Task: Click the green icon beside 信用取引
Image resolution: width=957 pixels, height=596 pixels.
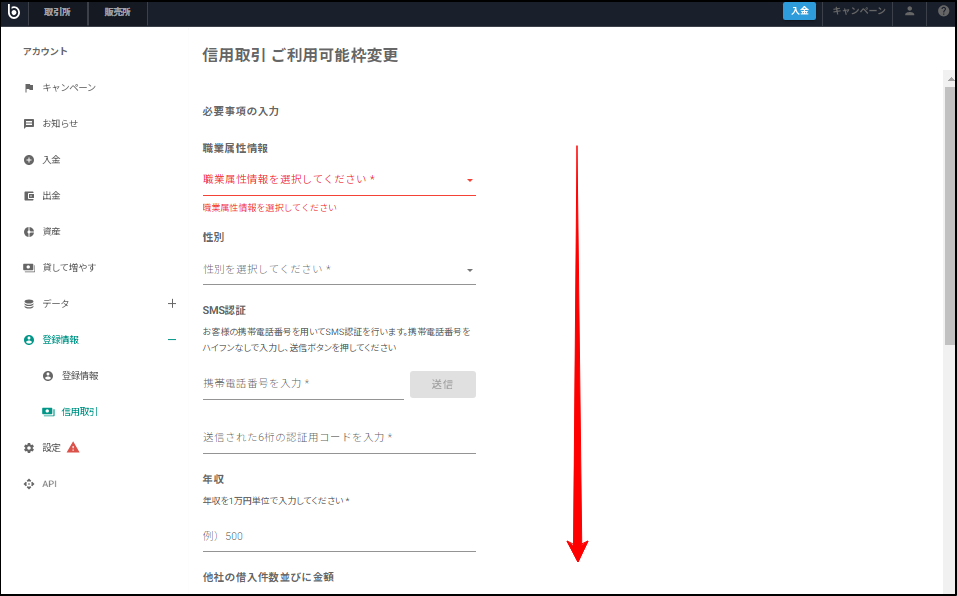Action: [x=48, y=412]
